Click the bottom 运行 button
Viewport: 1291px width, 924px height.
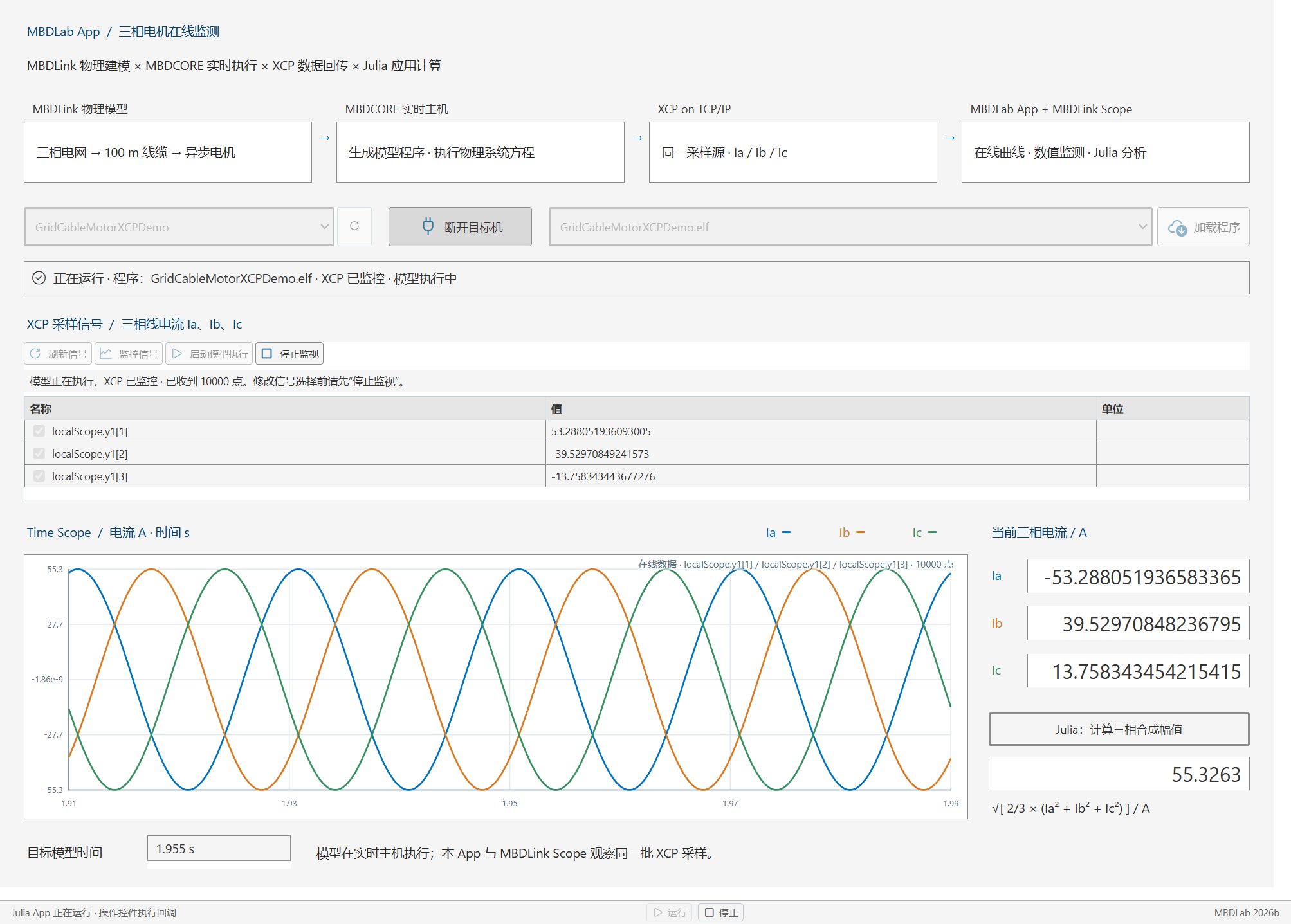click(670, 912)
